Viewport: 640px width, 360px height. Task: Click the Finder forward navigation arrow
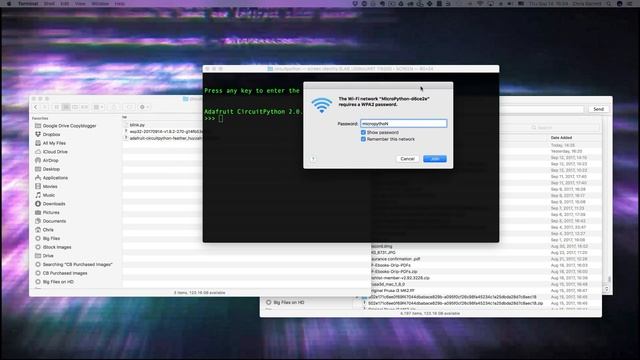tap(44, 107)
